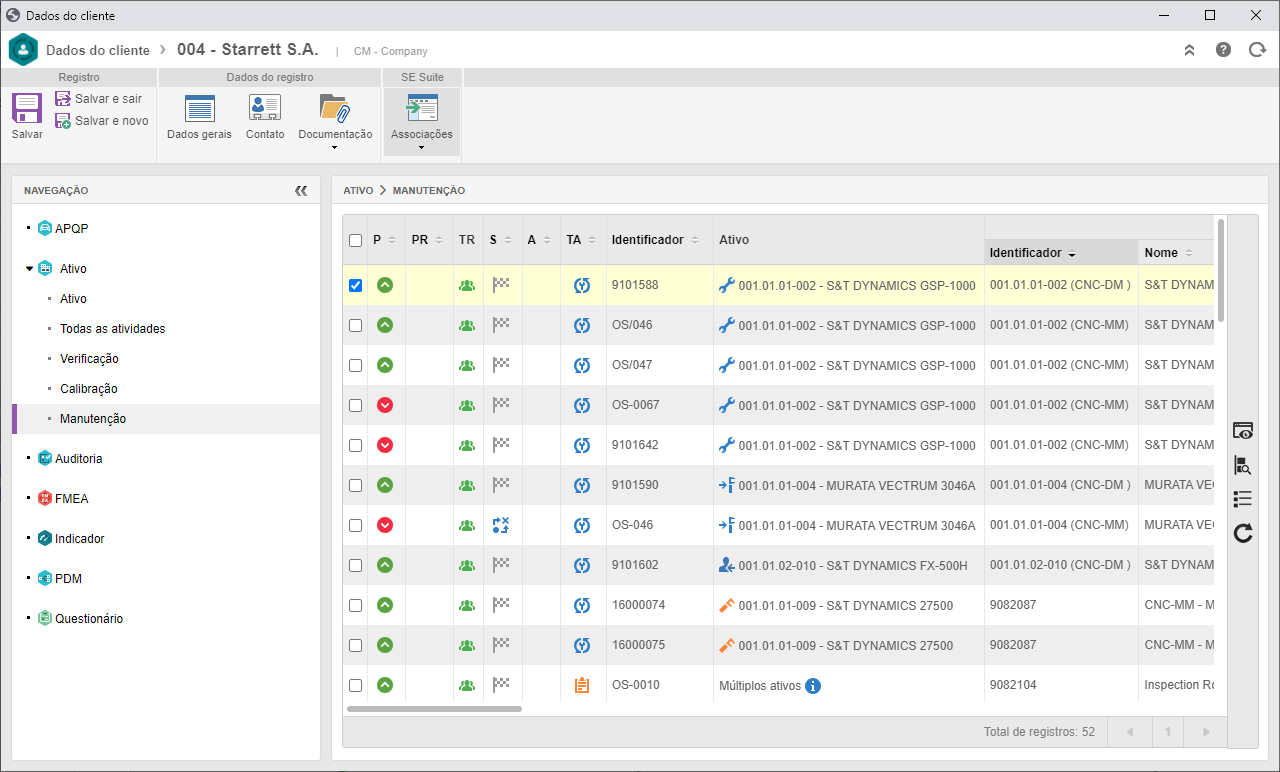
Task: Click the list view icon in side toolbar
Action: [x=1243, y=499]
